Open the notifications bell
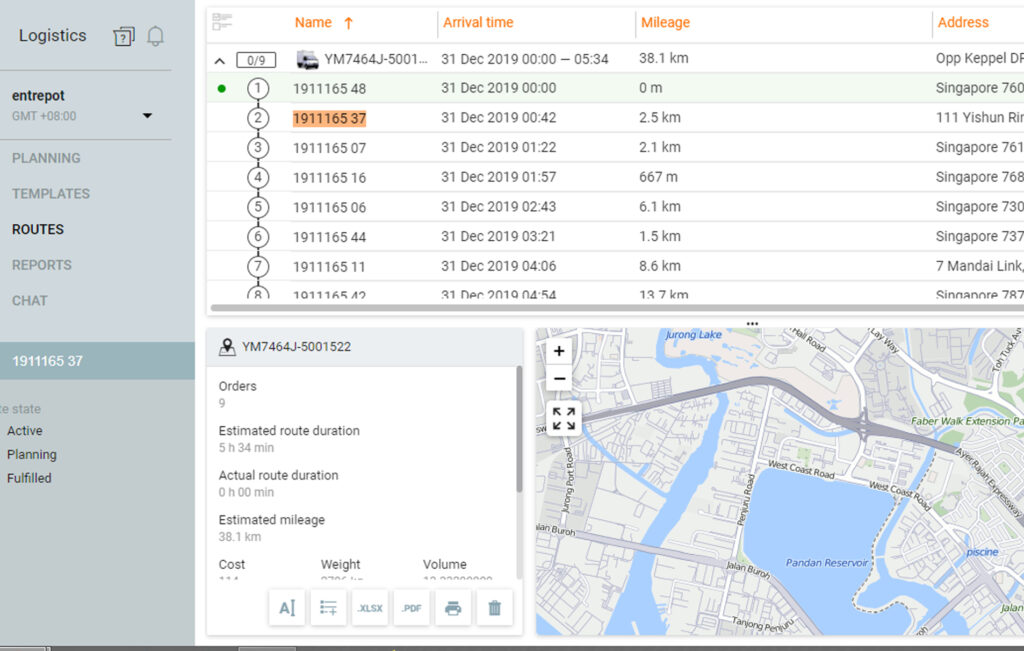The image size is (1024, 651). (155, 36)
